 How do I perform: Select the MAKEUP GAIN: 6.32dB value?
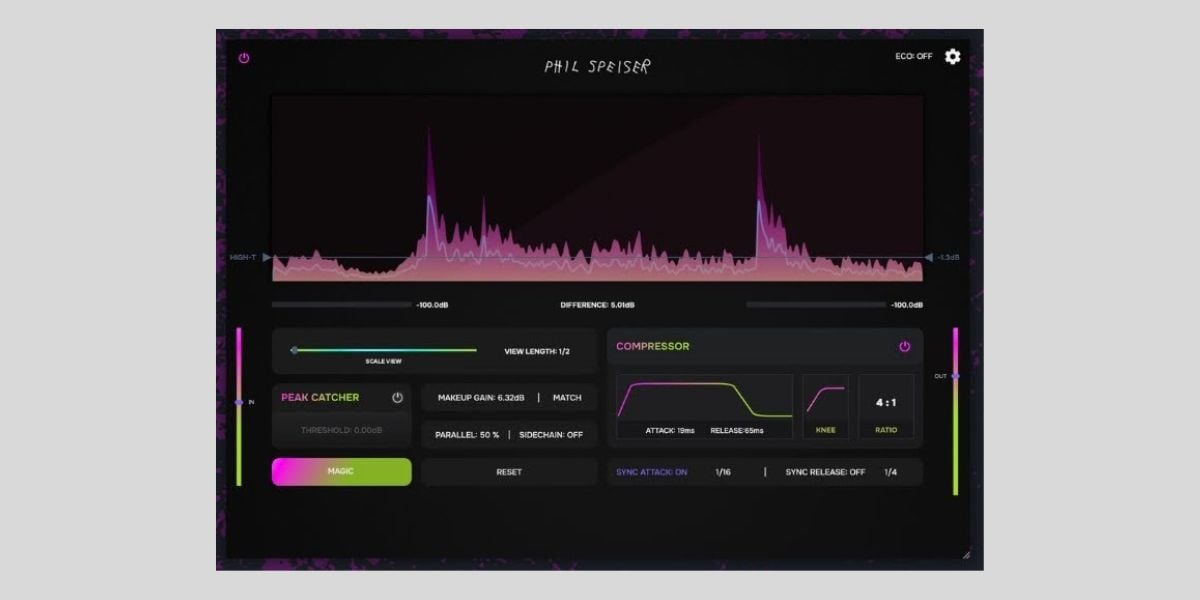click(481, 397)
